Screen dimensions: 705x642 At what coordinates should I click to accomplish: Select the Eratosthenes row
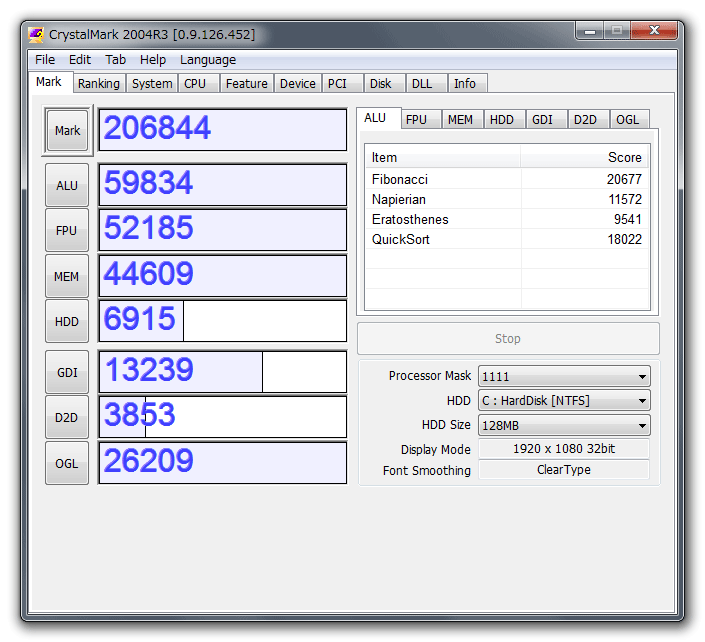(x=507, y=219)
